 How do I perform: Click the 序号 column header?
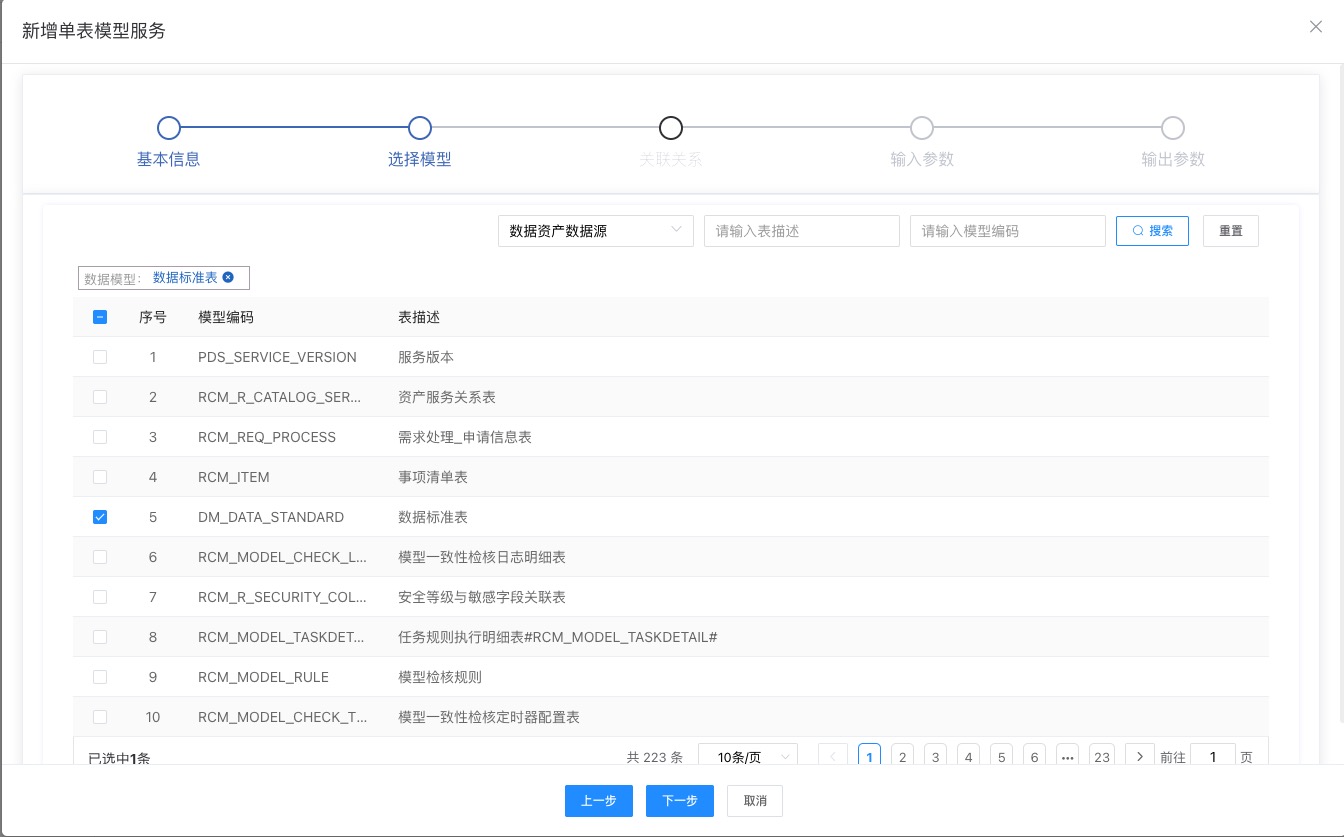[153, 317]
